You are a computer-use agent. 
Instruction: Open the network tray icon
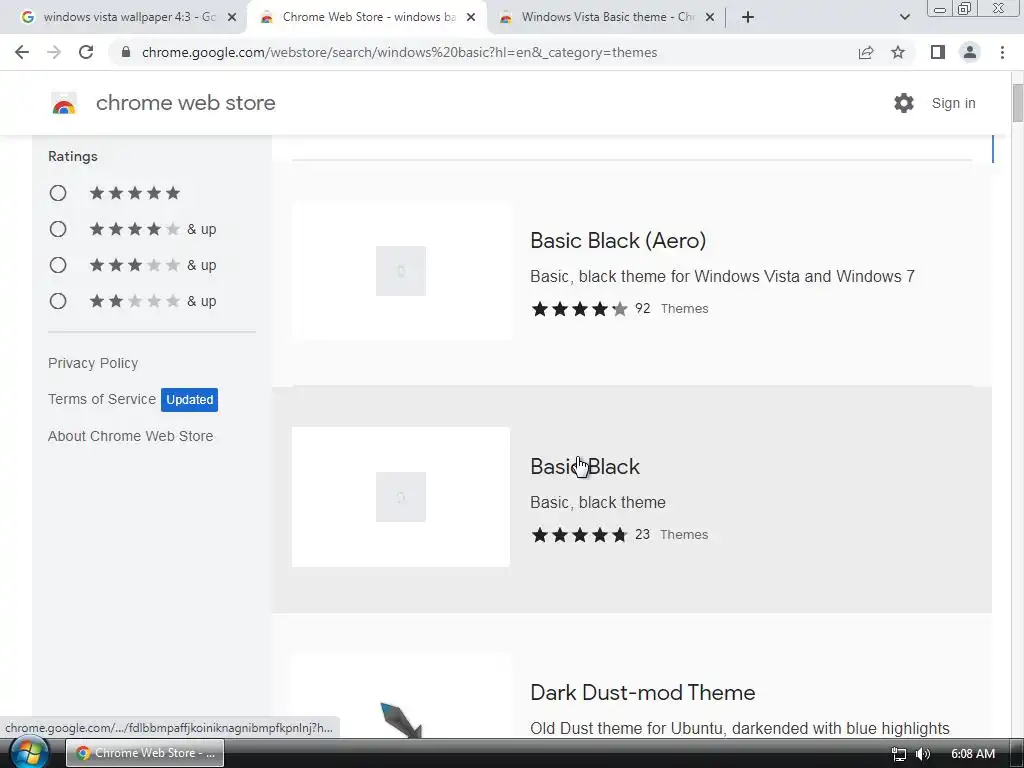point(899,754)
